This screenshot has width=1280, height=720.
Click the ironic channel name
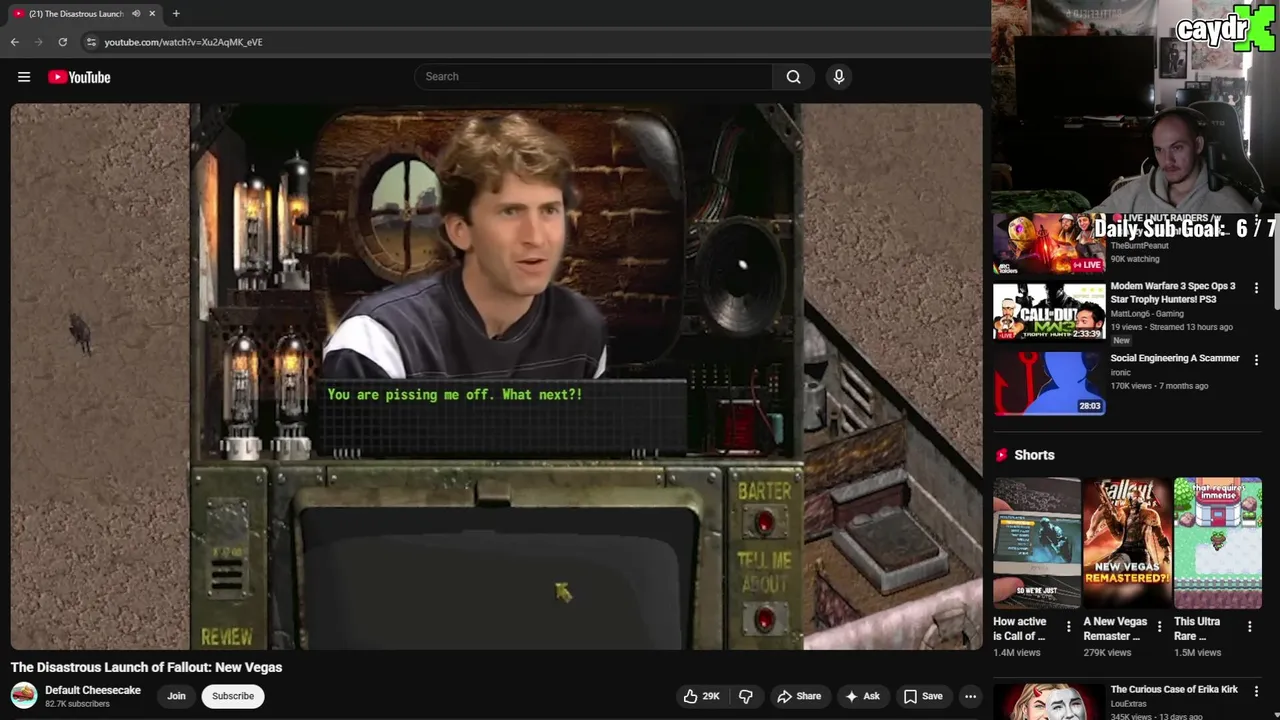[1121, 373]
